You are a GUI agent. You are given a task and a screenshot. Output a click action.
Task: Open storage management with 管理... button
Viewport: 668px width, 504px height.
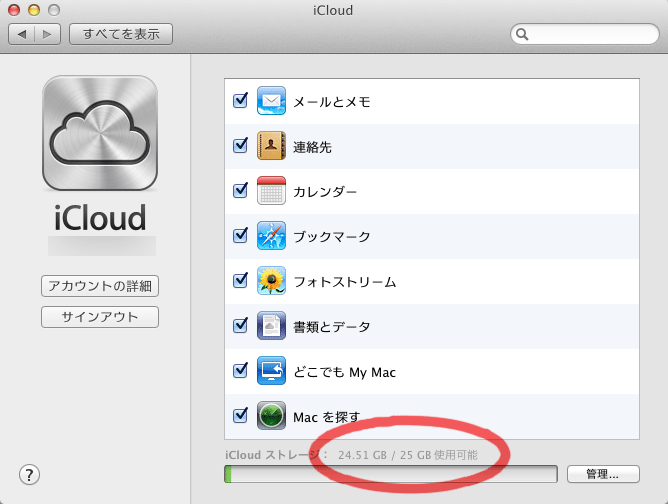pyautogui.click(x=603, y=474)
